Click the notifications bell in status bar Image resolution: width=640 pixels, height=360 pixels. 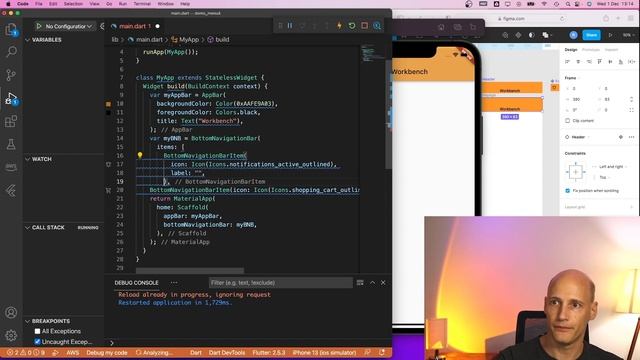coord(382,353)
